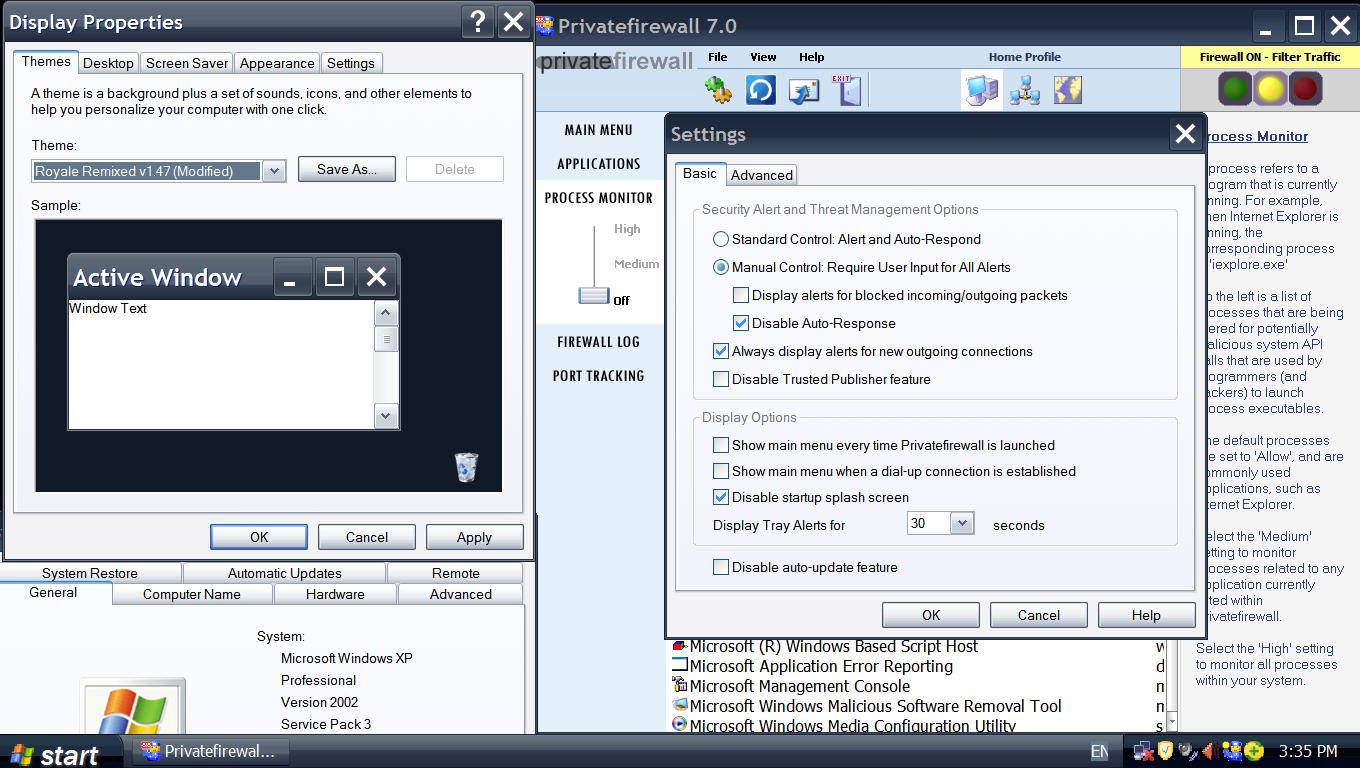Open the File menu in Privatefirewall
This screenshot has height=768, width=1360.
(x=717, y=57)
